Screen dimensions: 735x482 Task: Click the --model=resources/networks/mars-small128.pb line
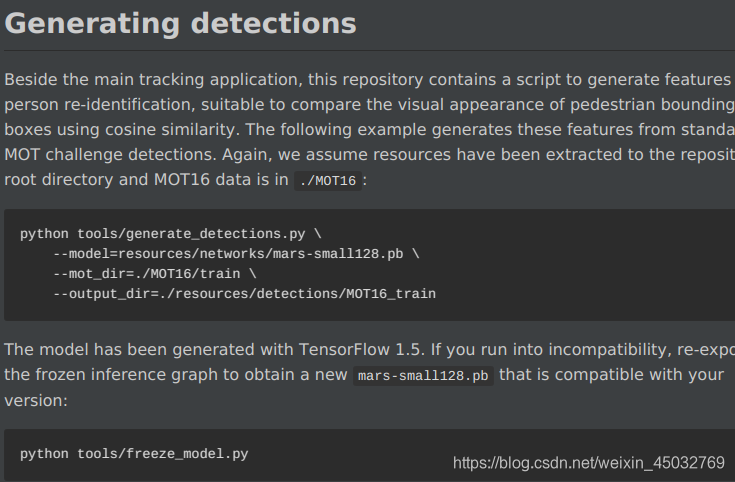pos(236,254)
